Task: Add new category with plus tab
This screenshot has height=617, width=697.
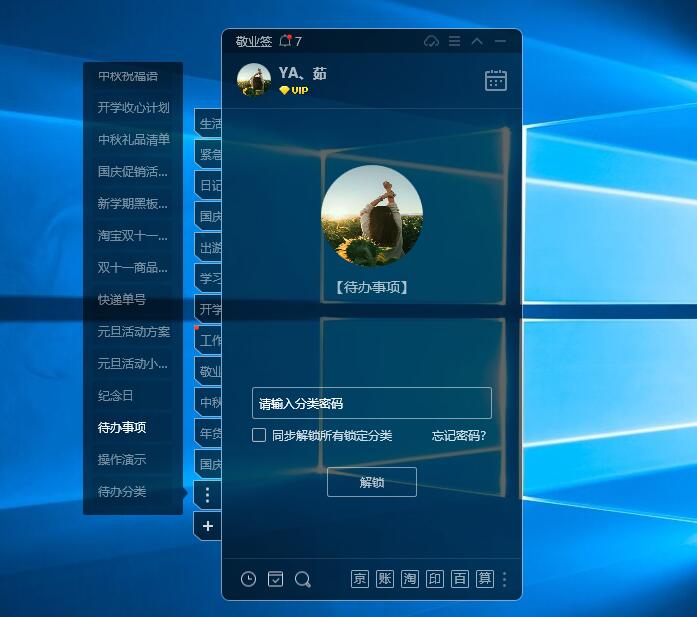Action: coord(208,526)
